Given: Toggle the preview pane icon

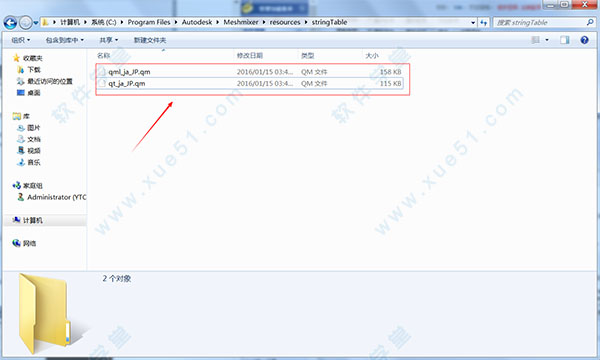Looking at the screenshot, I should pos(564,40).
